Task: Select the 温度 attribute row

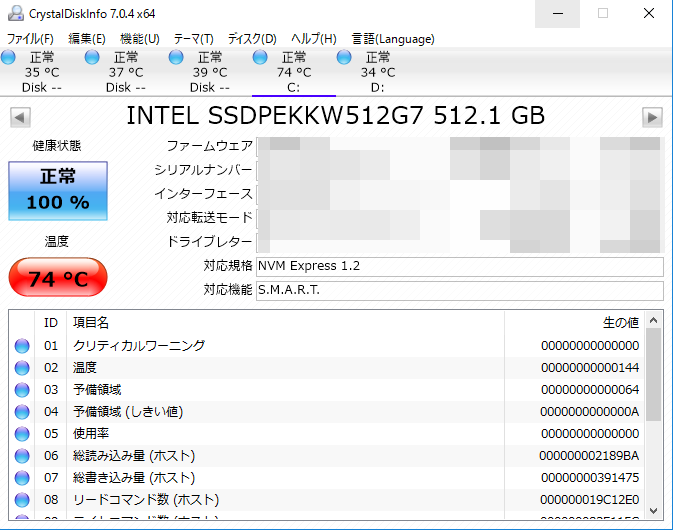Action: tap(326, 368)
